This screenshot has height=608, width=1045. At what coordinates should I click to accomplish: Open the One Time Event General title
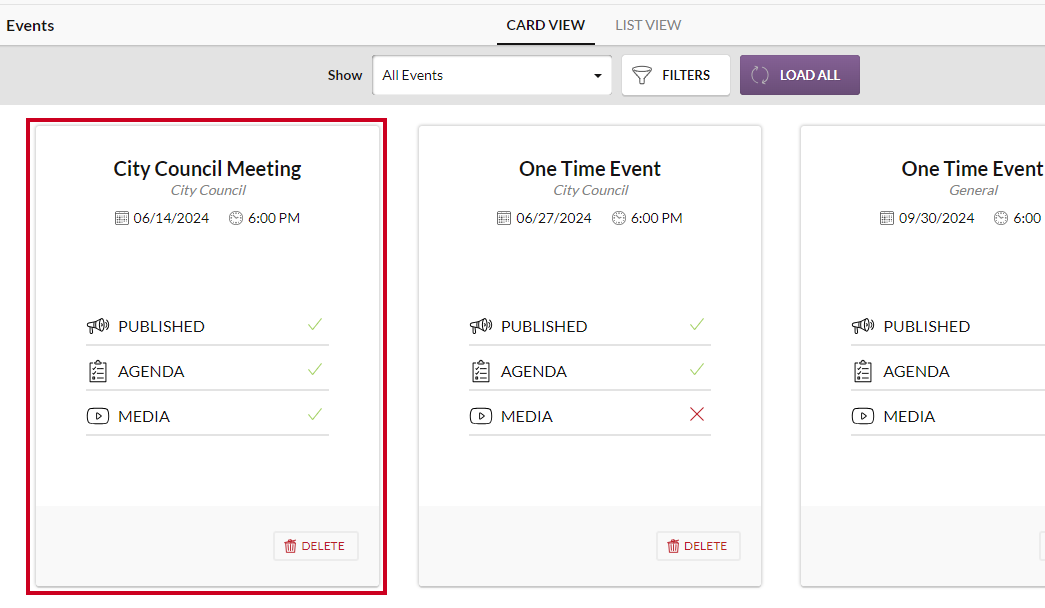[x=972, y=169]
